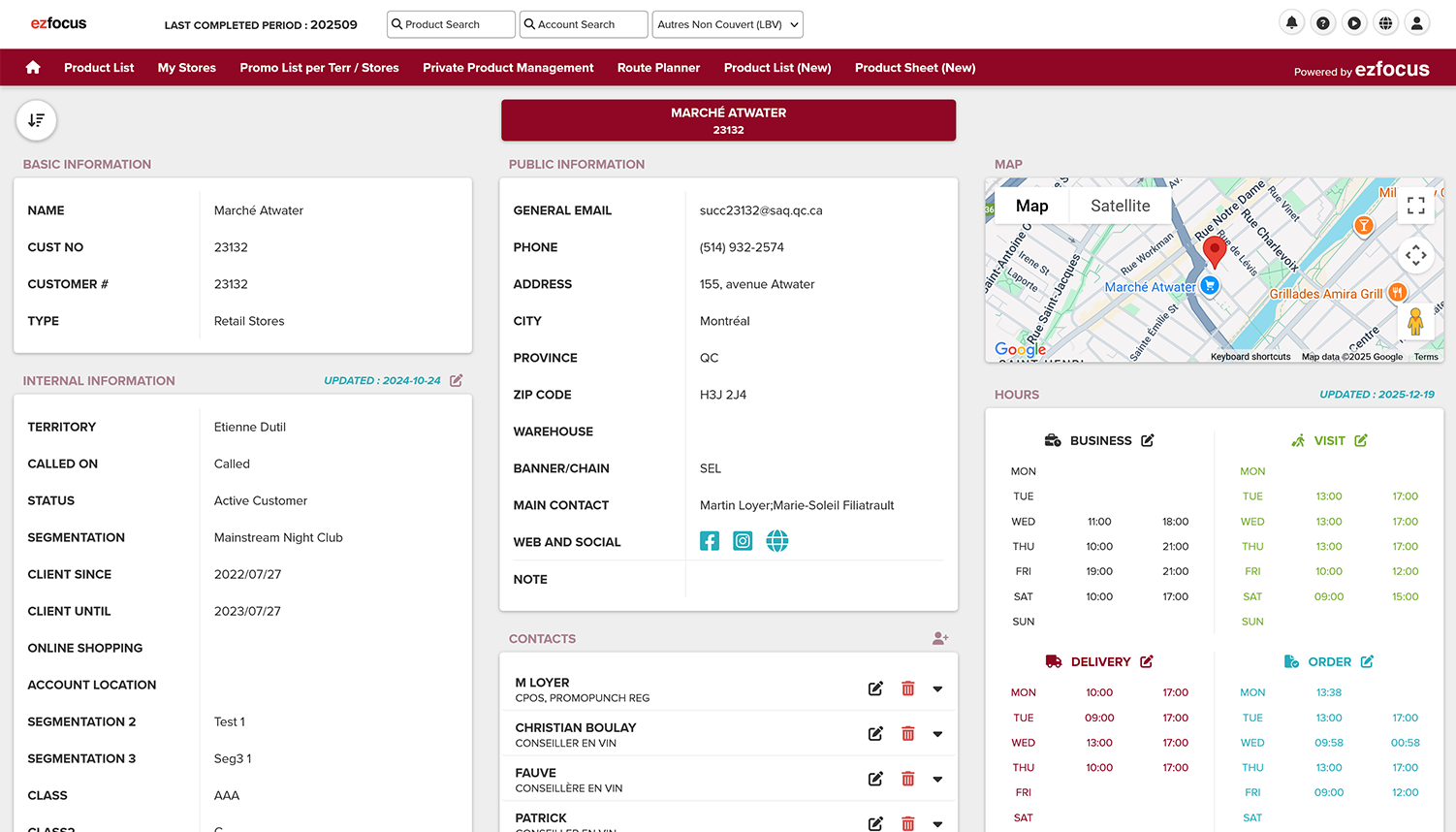Click the Marché Atwater 23132 header button
The width and height of the screenshot is (1456, 832).
(x=728, y=120)
